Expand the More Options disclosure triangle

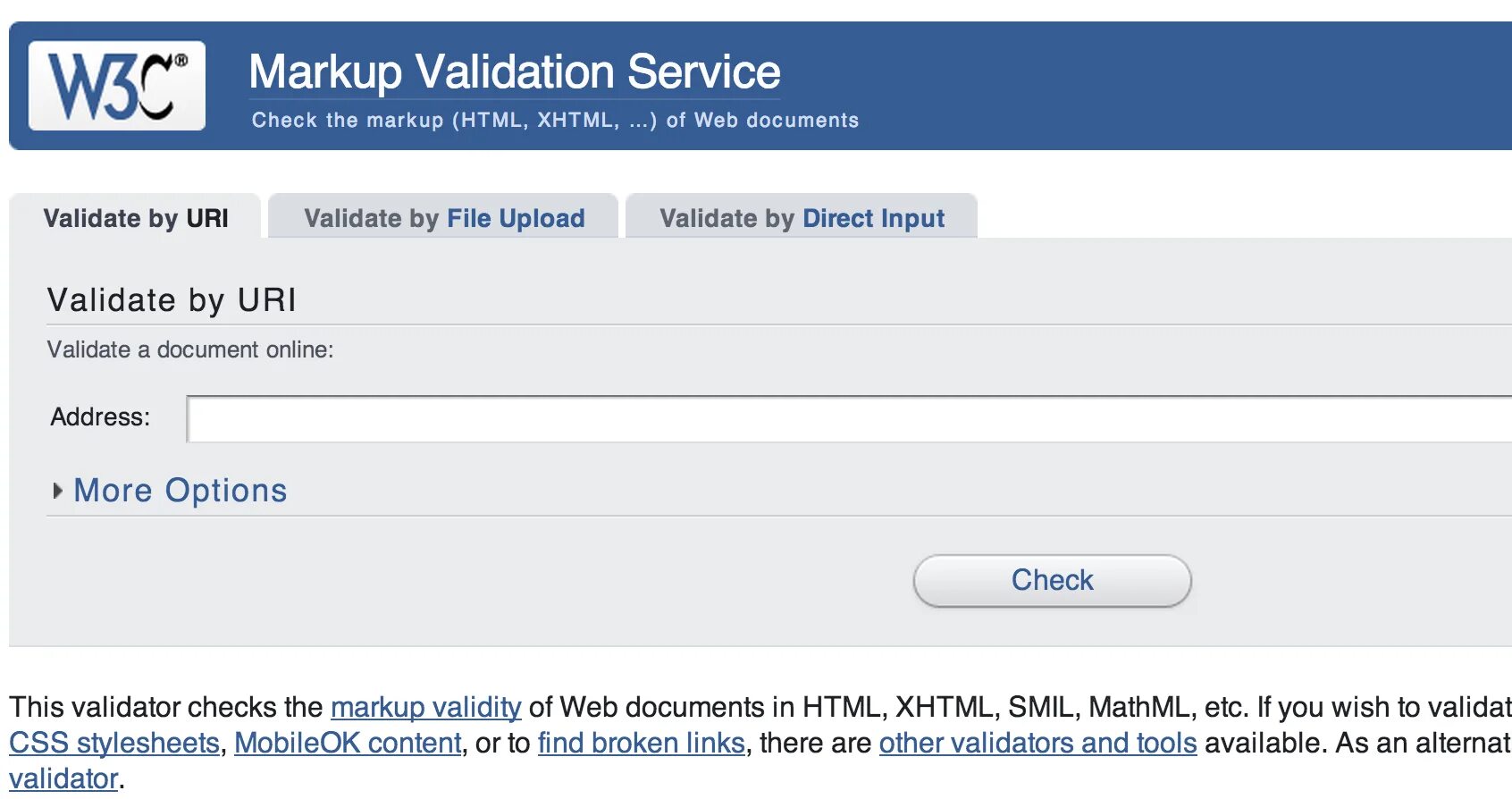58,491
